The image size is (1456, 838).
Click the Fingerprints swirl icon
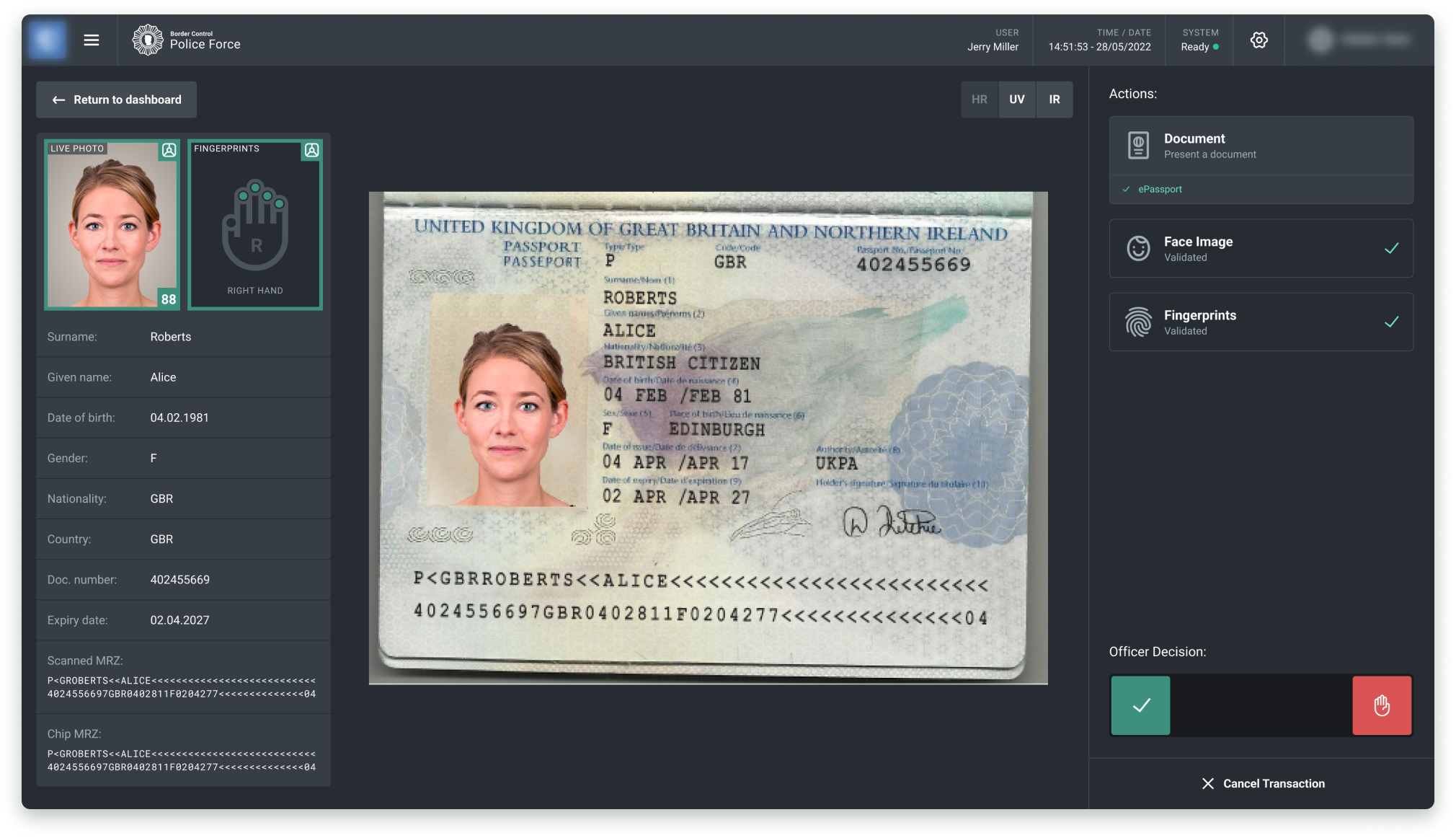tap(1138, 322)
